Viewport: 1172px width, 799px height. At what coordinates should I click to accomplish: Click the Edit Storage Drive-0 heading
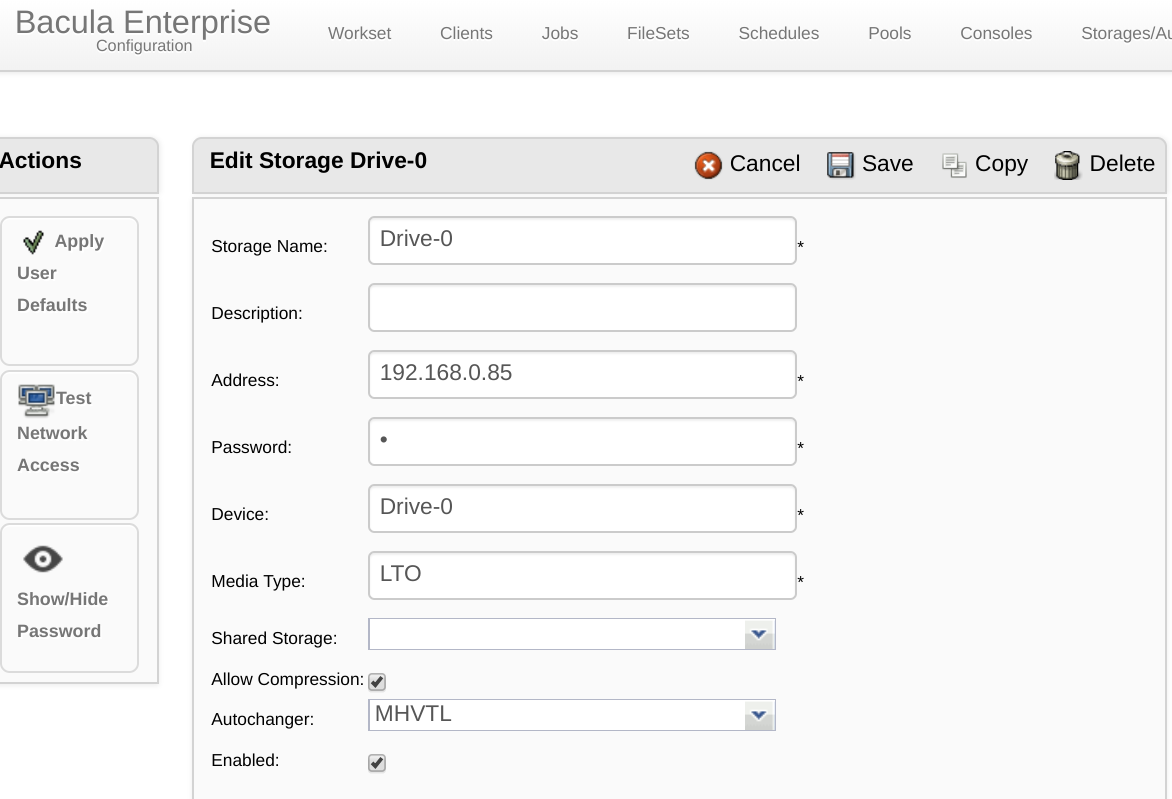318,161
